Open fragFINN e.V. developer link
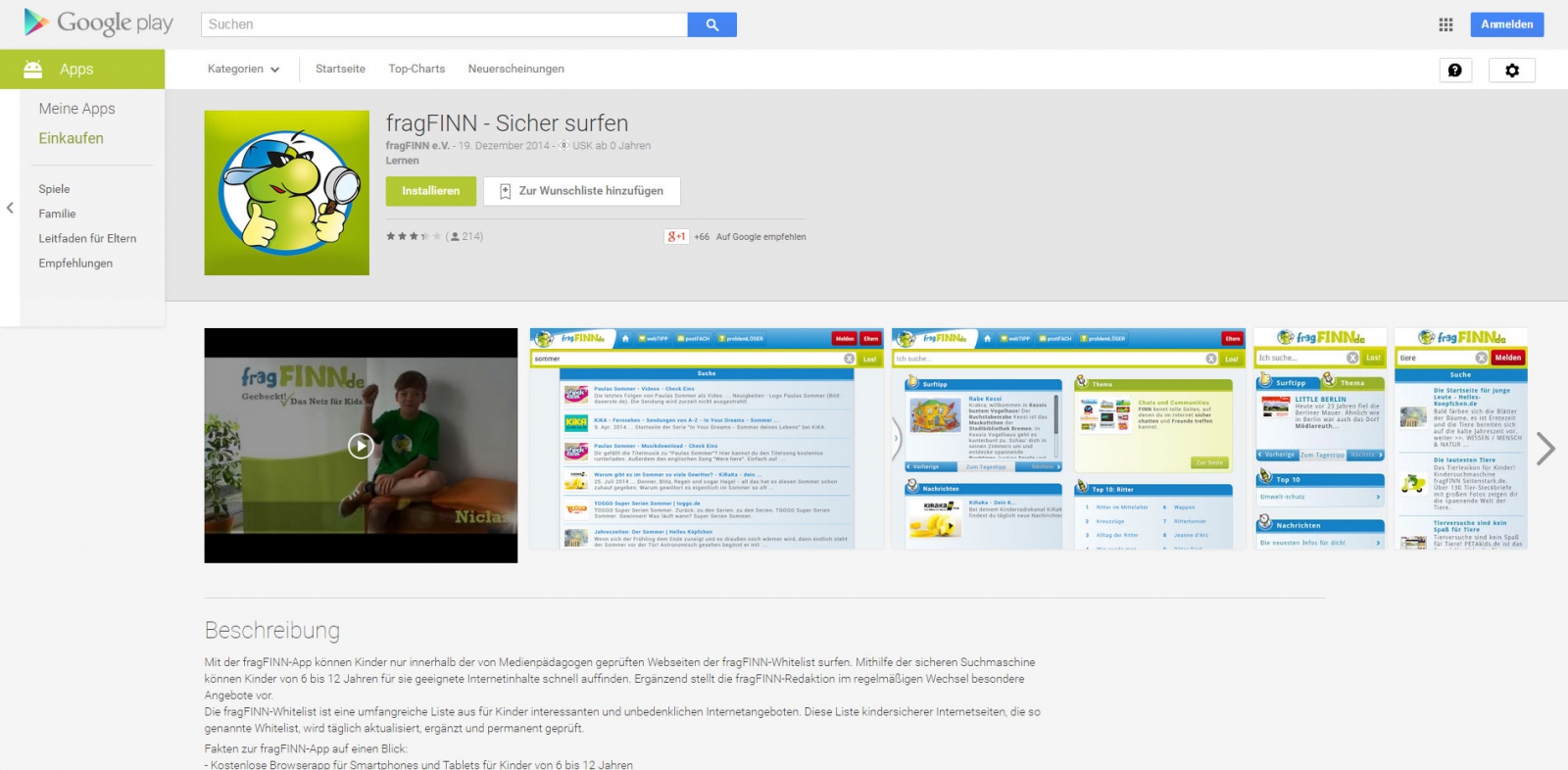This screenshot has width=1568, height=770. click(x=417, y=146)
